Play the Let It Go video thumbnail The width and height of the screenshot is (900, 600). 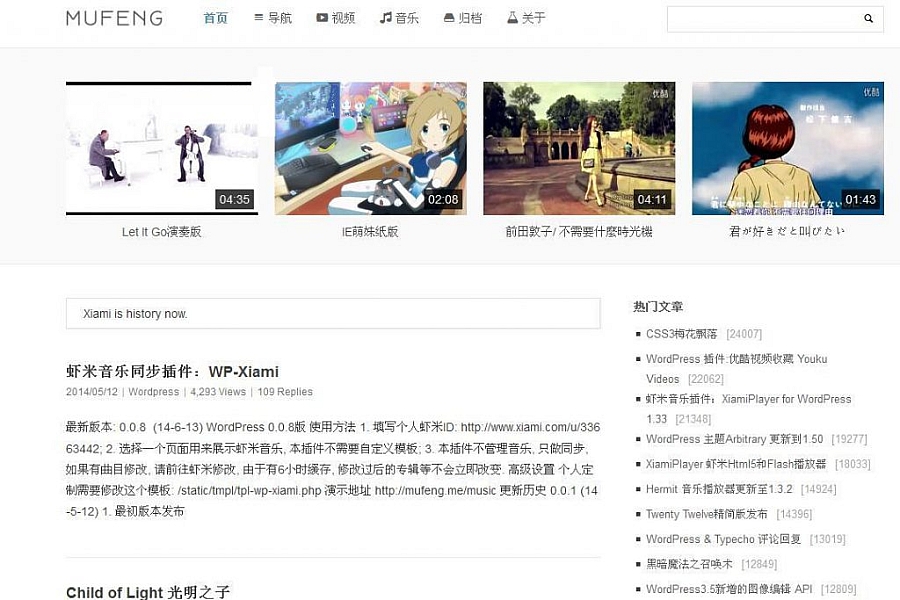click(162, 148)
